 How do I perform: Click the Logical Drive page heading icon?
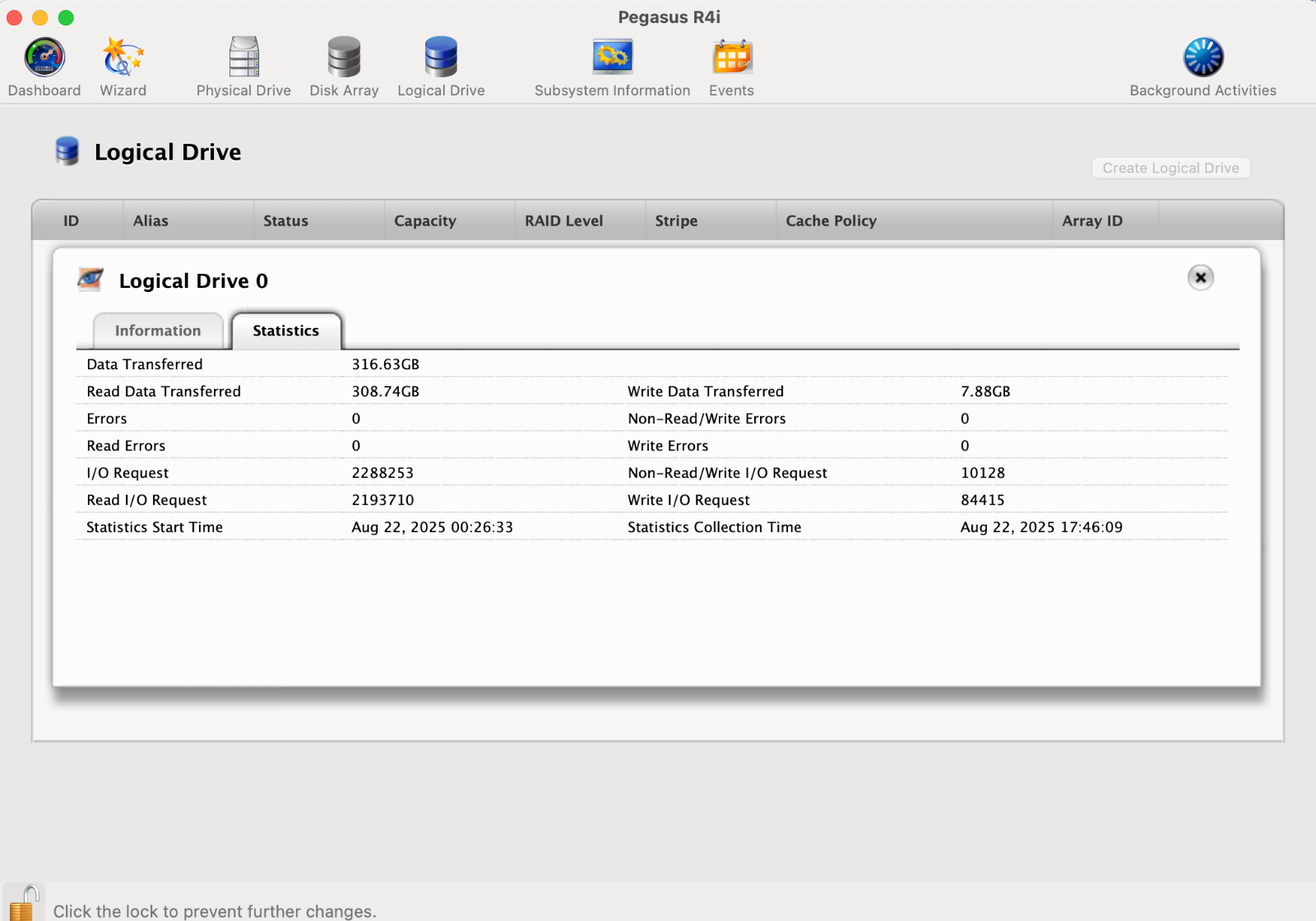coord(67,151)
